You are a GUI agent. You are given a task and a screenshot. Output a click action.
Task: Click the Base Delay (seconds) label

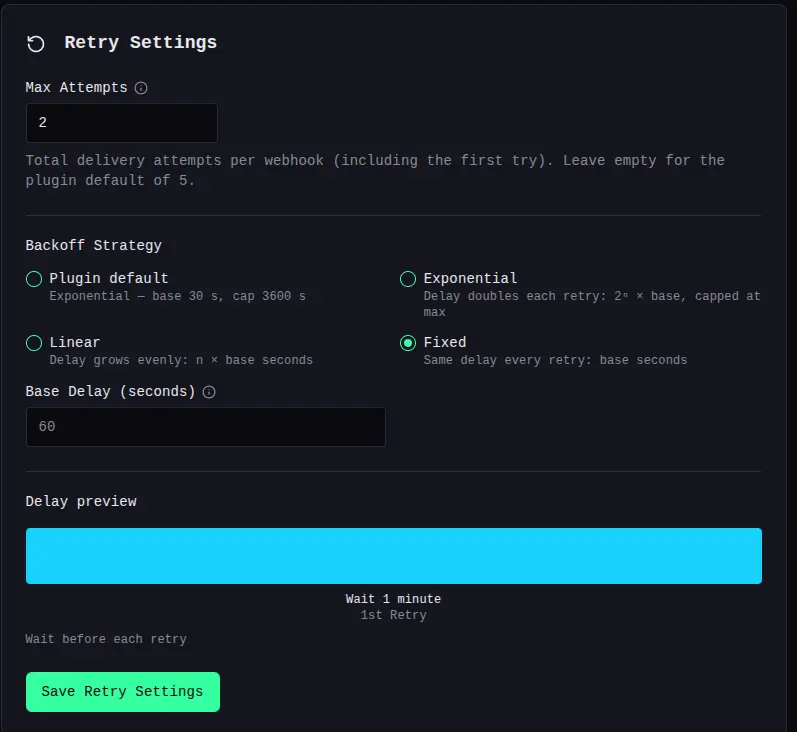pos(110,391)
